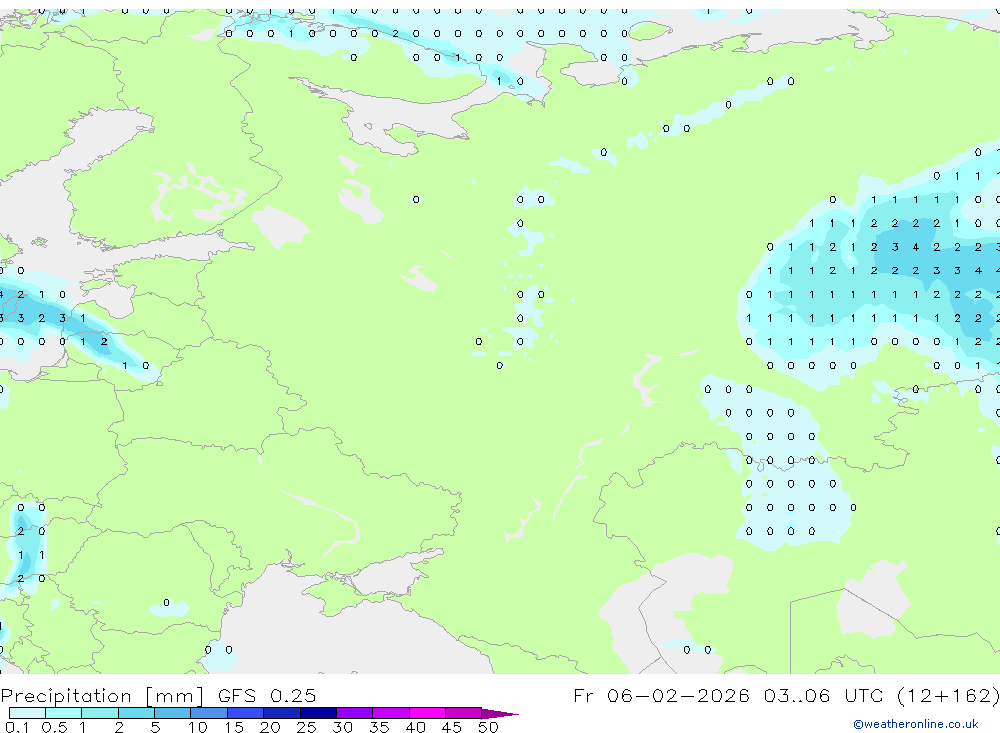Click the 0.1–0.5 mm palest cyan legend swatch
This screenshot has height=733, width=1000.
tap(27, 713)
